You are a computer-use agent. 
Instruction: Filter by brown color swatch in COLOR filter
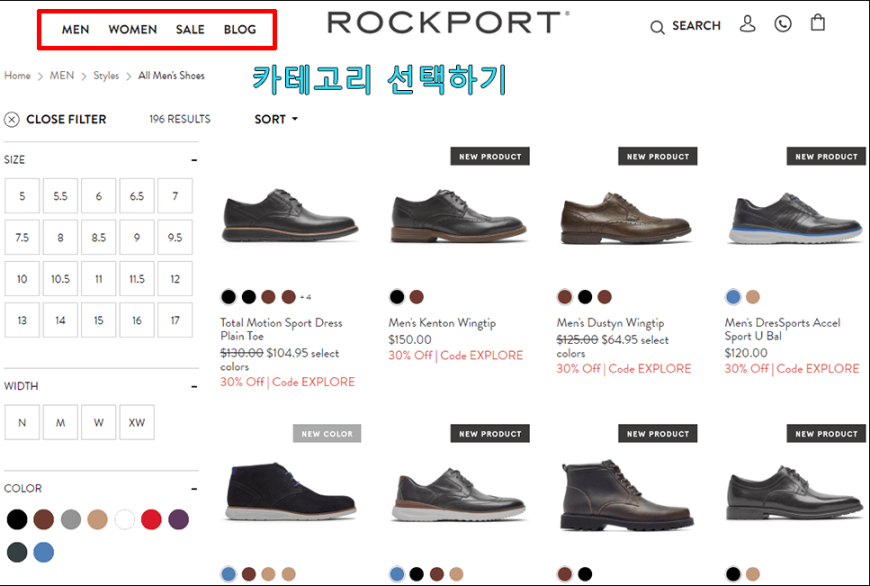coord(43,519)
